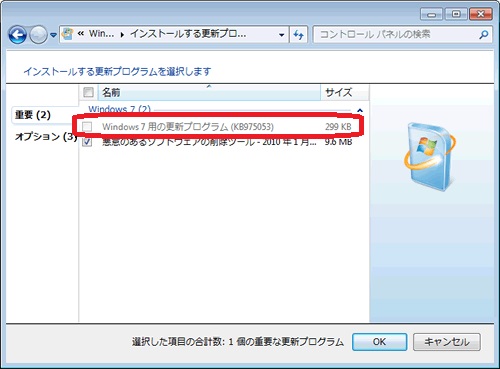Toggle the select-all checkbox in header
The width and height of the screenshot is (500, 369).
[88, 92]
